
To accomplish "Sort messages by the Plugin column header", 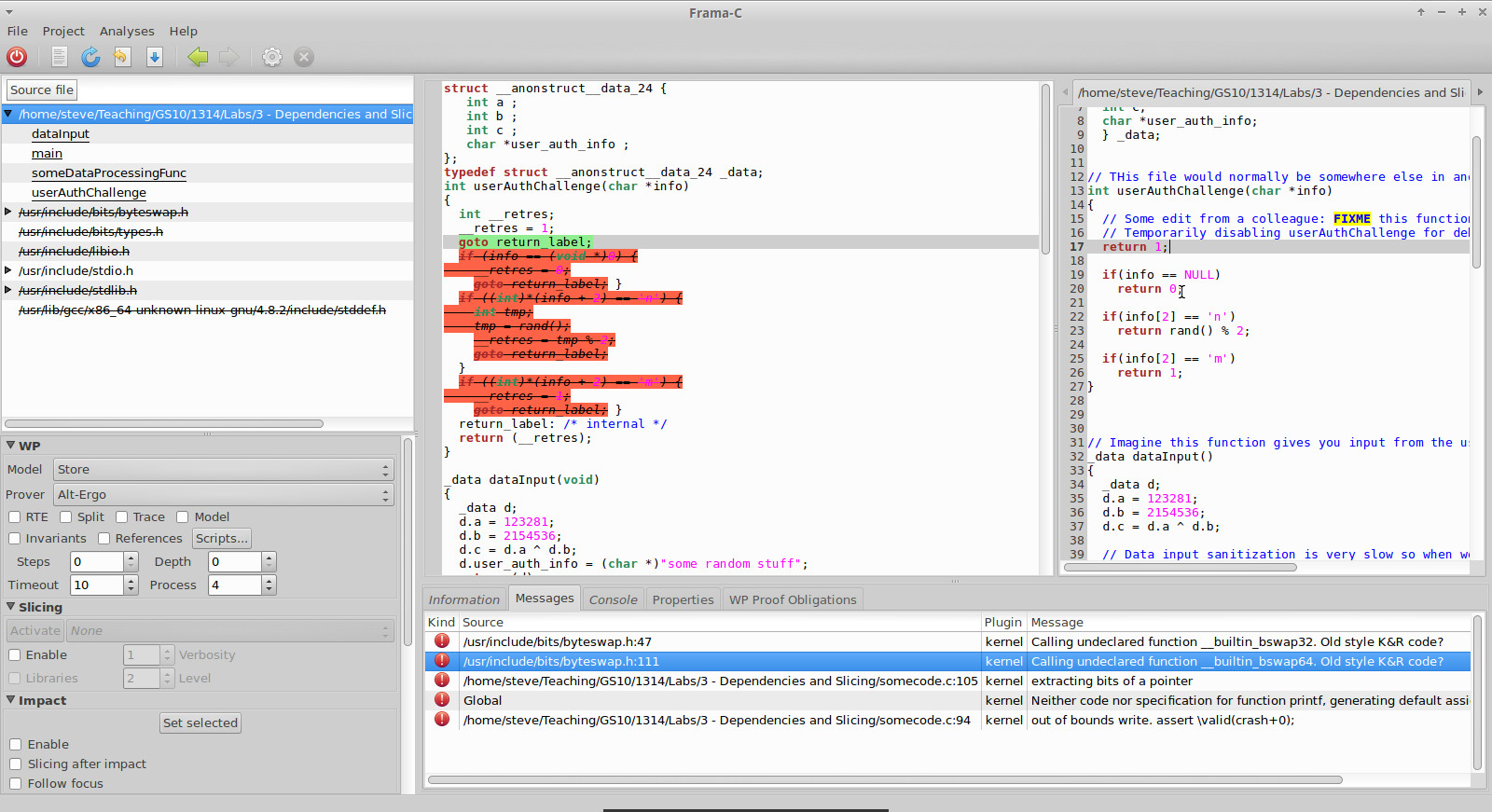I will (1003, 623).
